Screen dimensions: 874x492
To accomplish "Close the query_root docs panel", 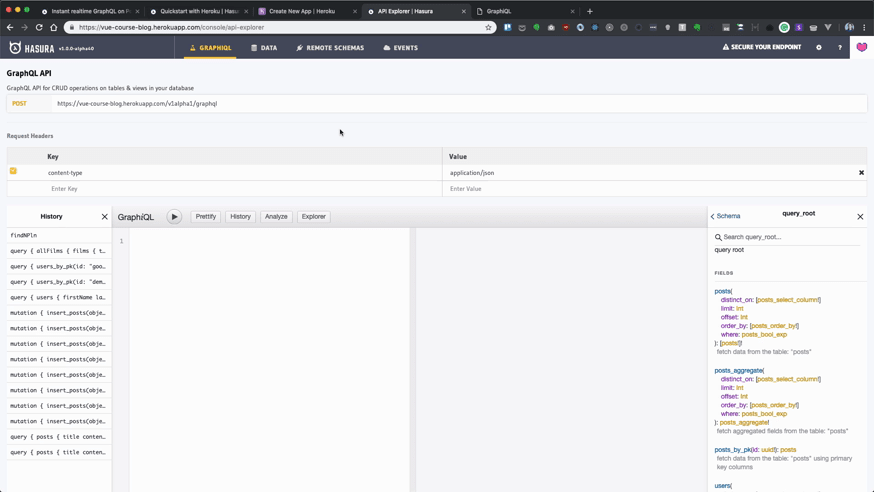I will (x=860, y=216).
